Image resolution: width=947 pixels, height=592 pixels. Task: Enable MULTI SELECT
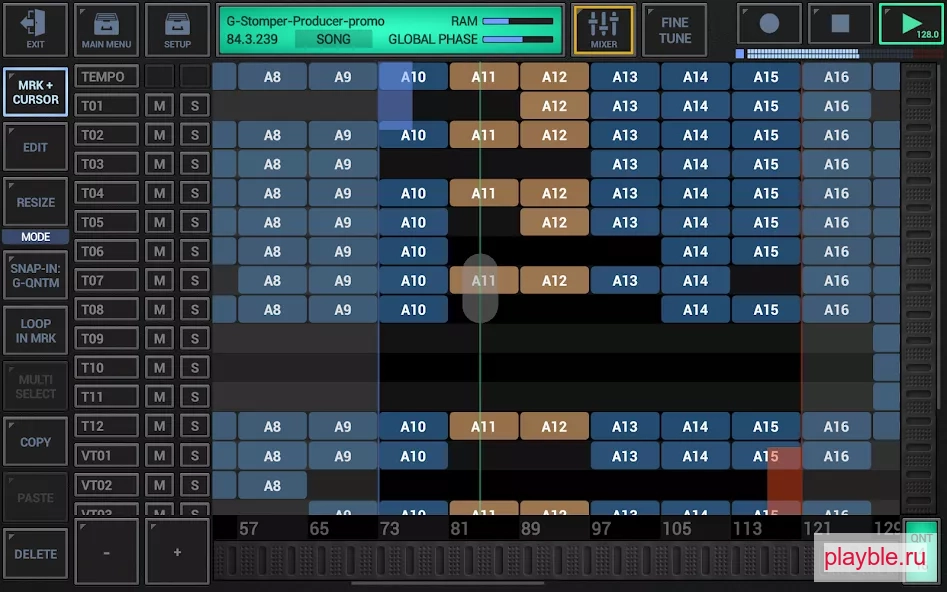[x=35, y=387]
